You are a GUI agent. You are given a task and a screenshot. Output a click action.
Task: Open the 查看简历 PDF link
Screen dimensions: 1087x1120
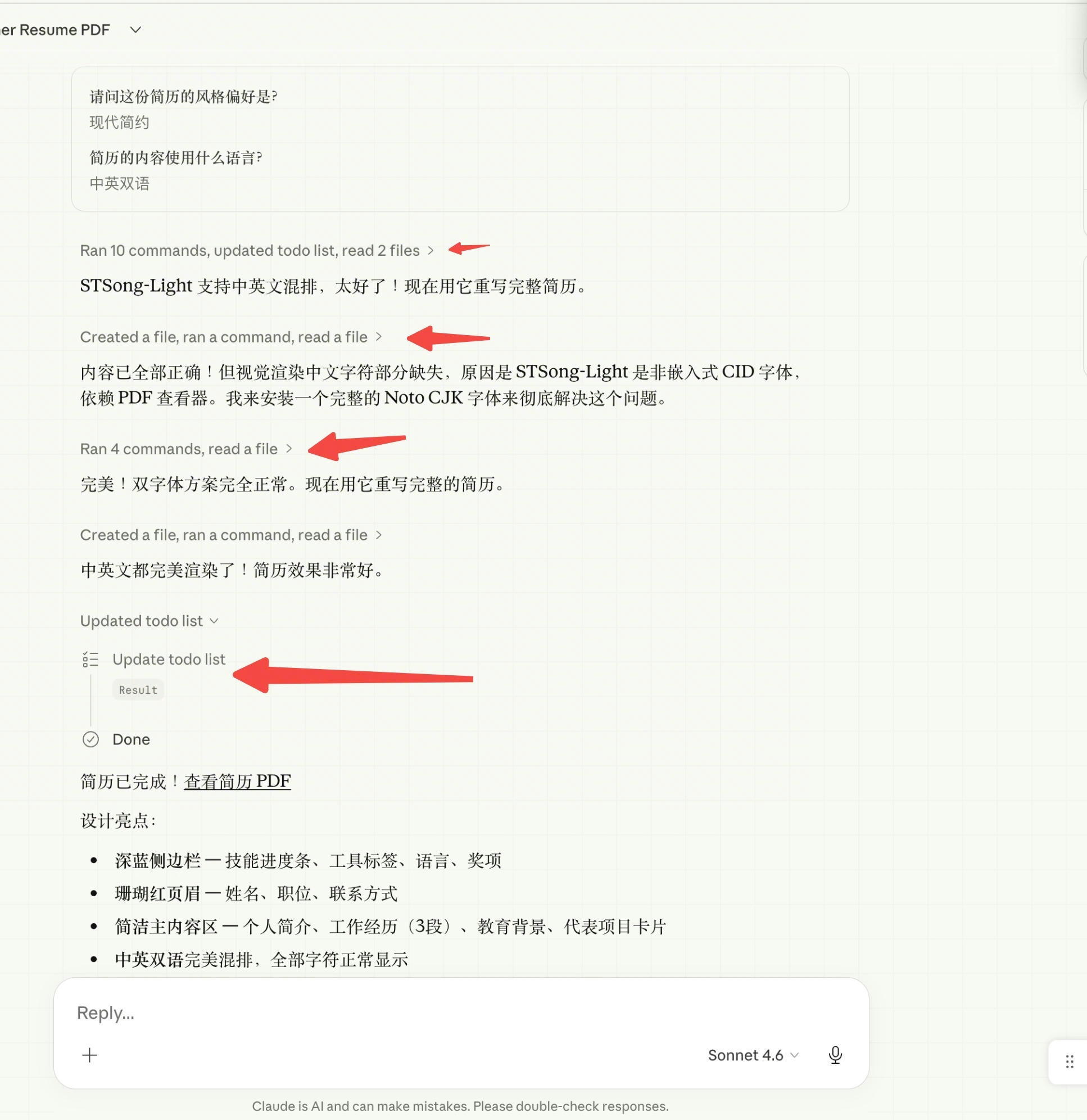pyautogui.click(x=237, y=781)
